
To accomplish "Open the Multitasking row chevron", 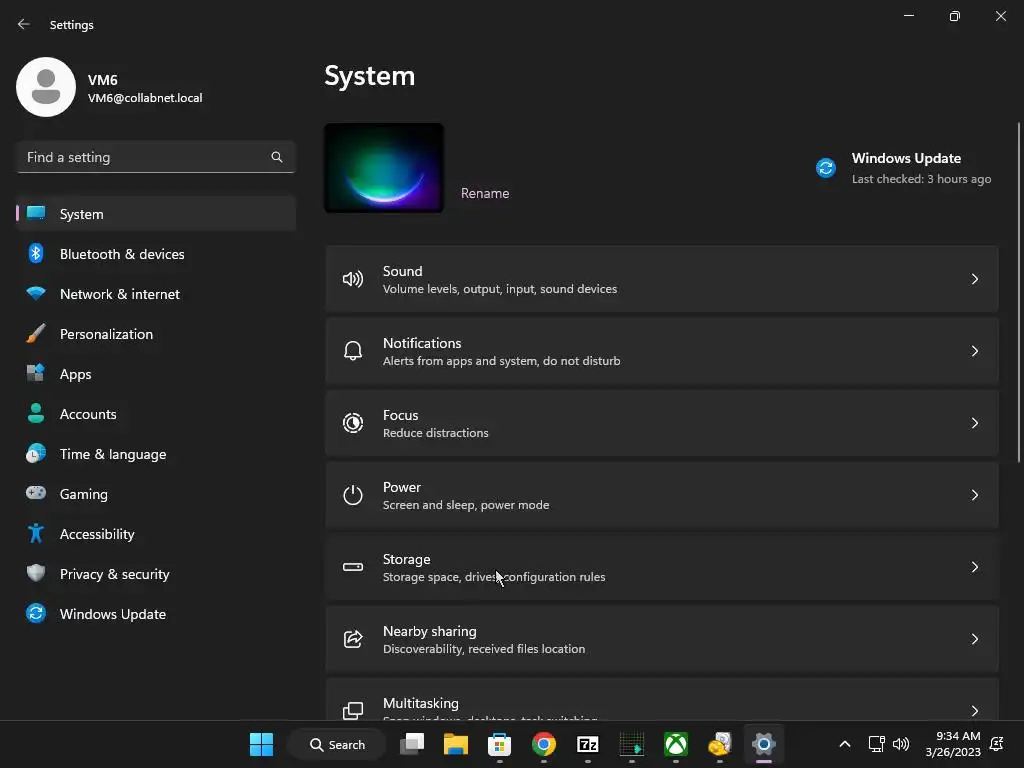I will [x=974, y=711].
